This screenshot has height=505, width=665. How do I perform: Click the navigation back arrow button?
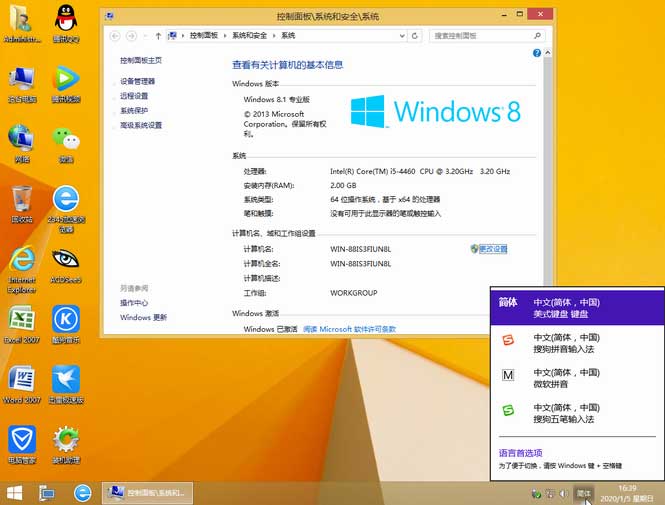coord(115,36)
